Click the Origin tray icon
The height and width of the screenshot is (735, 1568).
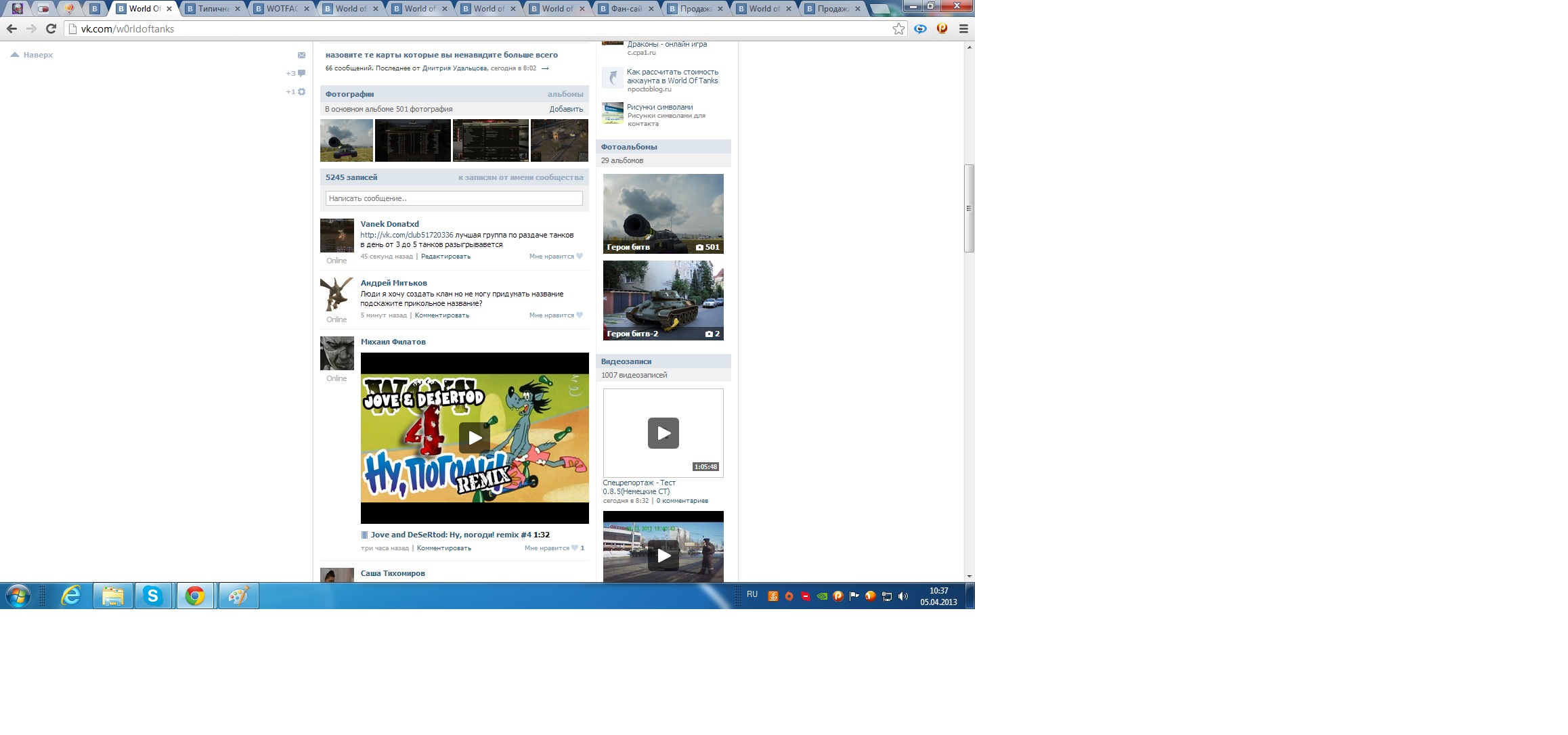pyautogui.click(x=789, y=596)
